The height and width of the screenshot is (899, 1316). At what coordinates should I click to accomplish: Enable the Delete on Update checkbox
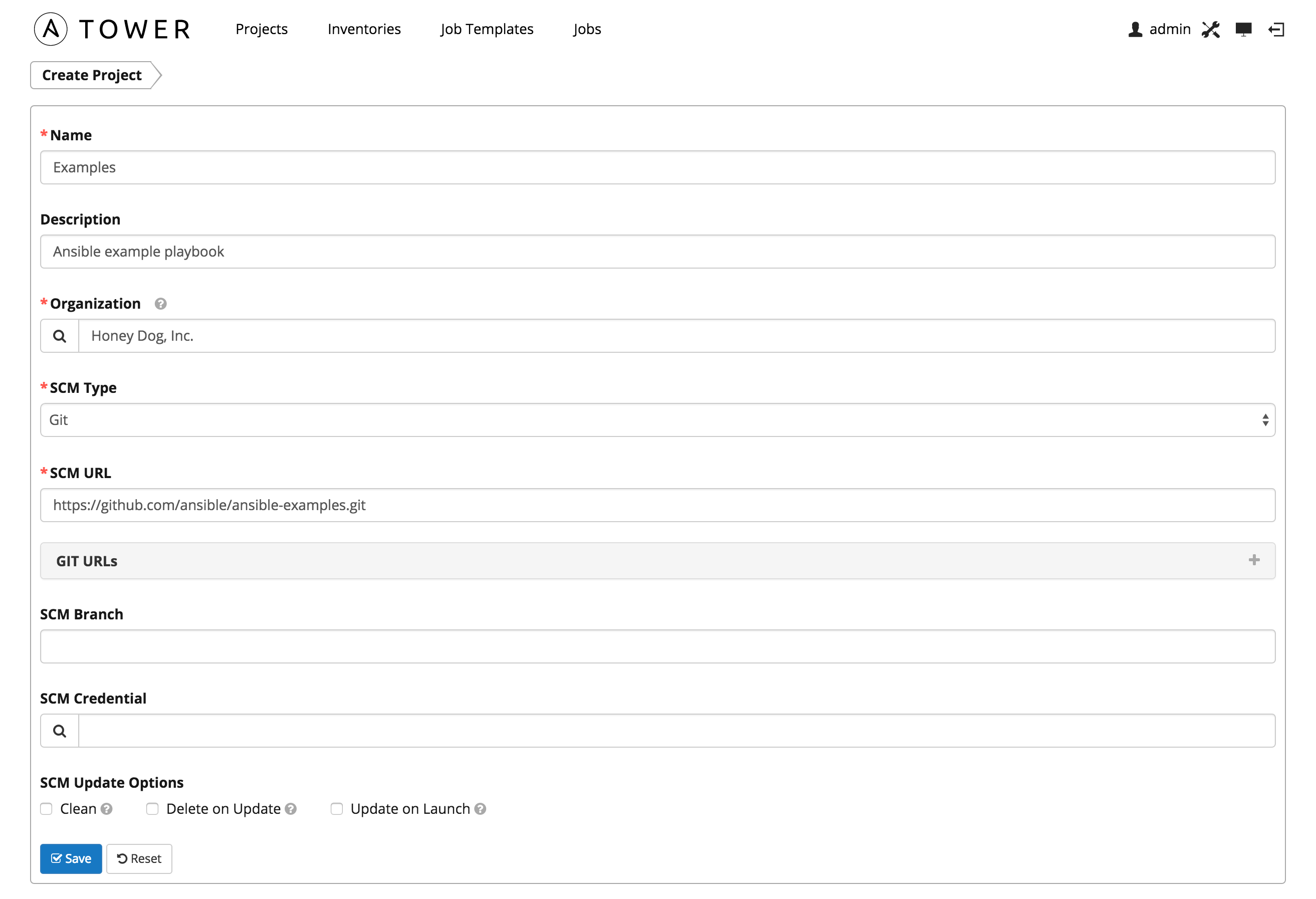coord(152,809)
